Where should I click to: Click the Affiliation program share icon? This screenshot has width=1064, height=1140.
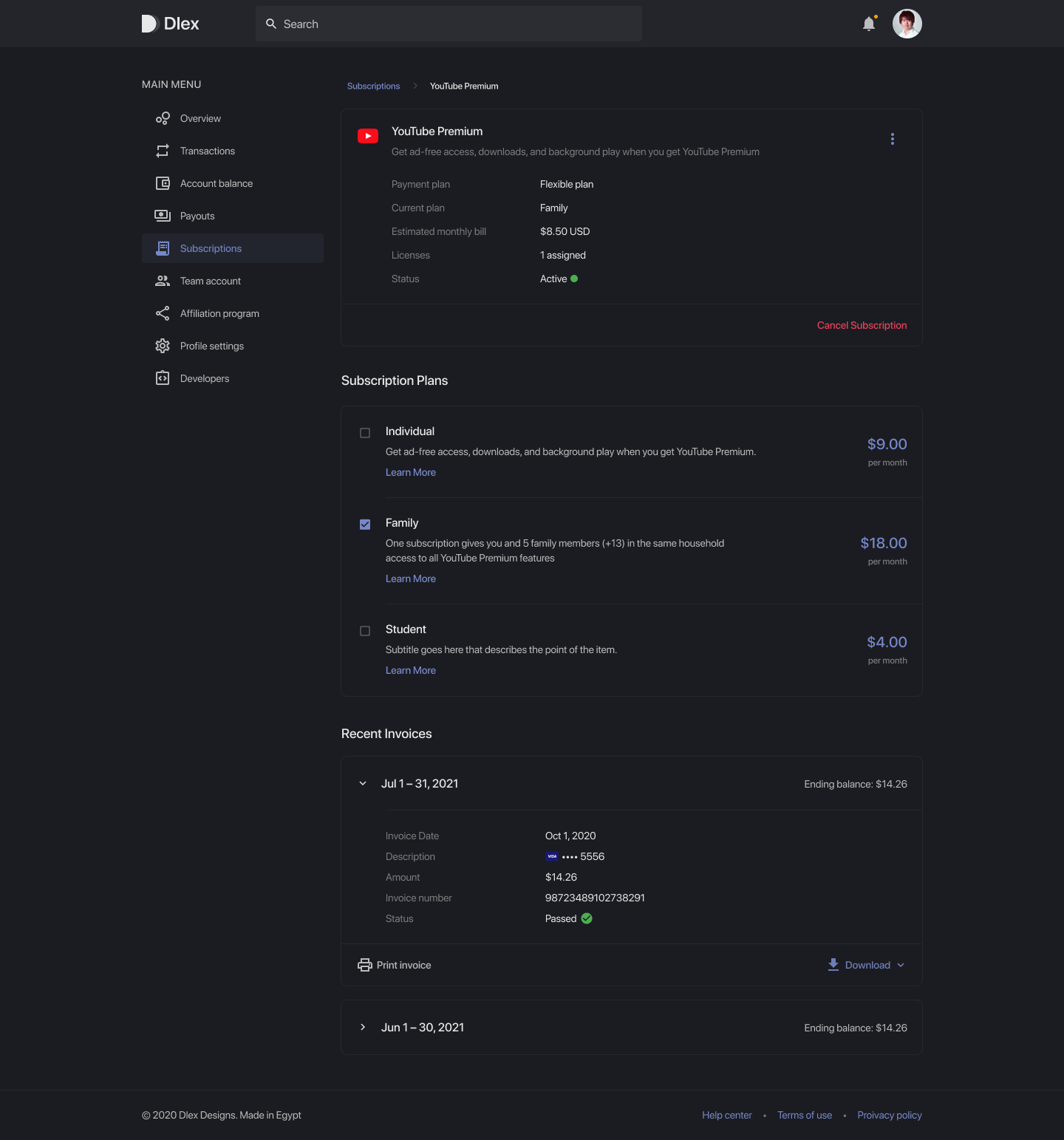click(163, 313)
